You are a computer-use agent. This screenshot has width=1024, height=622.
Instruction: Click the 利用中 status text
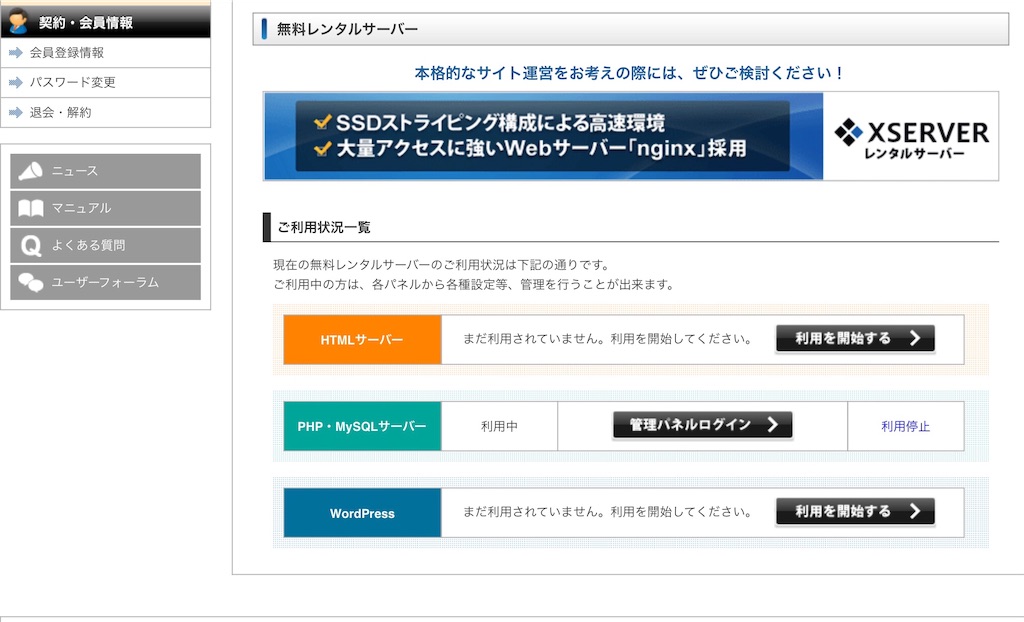coord(500,427)
